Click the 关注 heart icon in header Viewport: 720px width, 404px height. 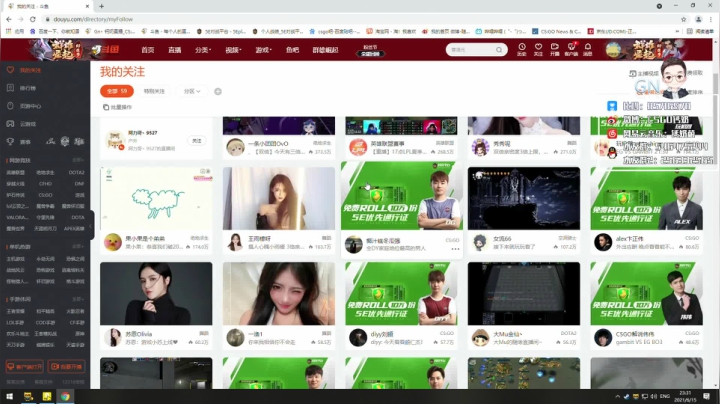[x=538, y=47]
